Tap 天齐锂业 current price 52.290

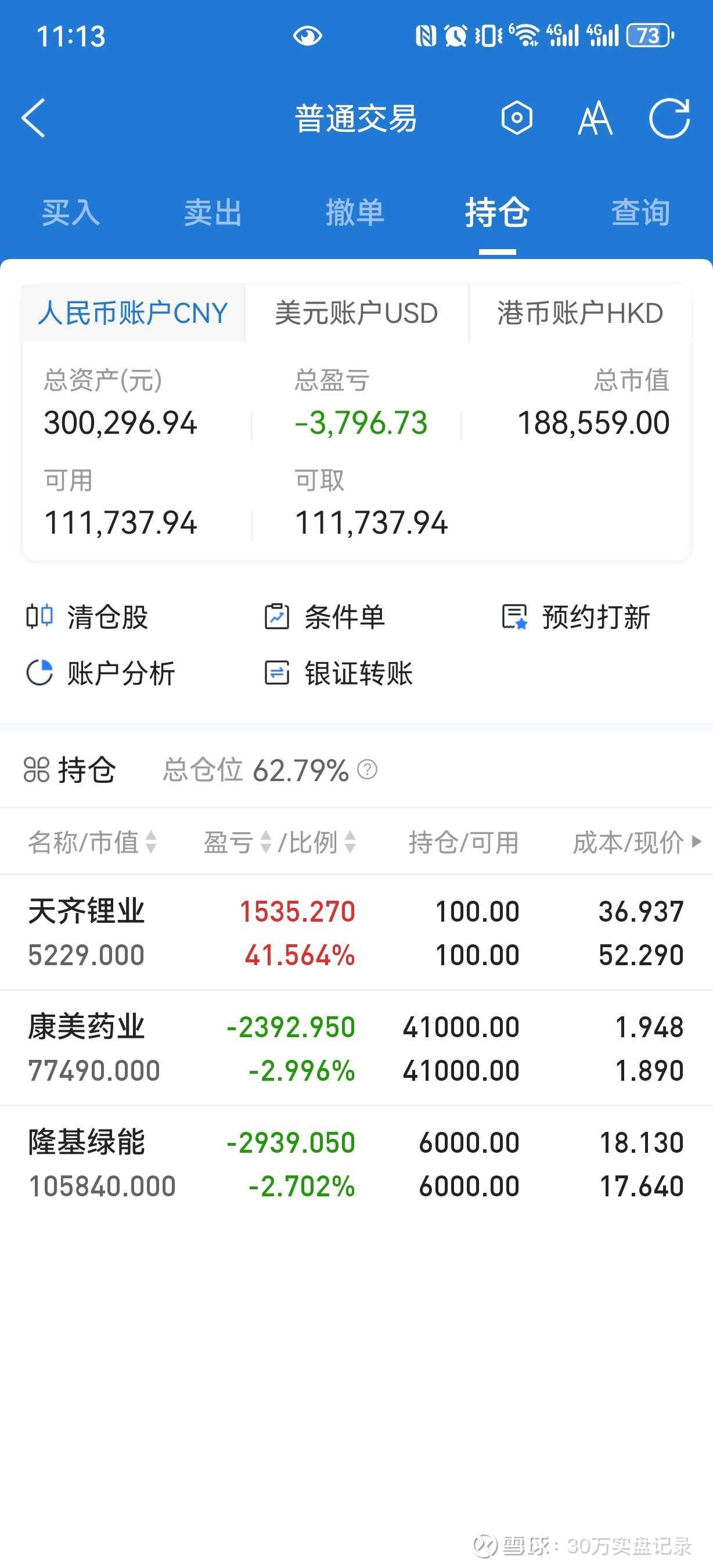[641, 955]
